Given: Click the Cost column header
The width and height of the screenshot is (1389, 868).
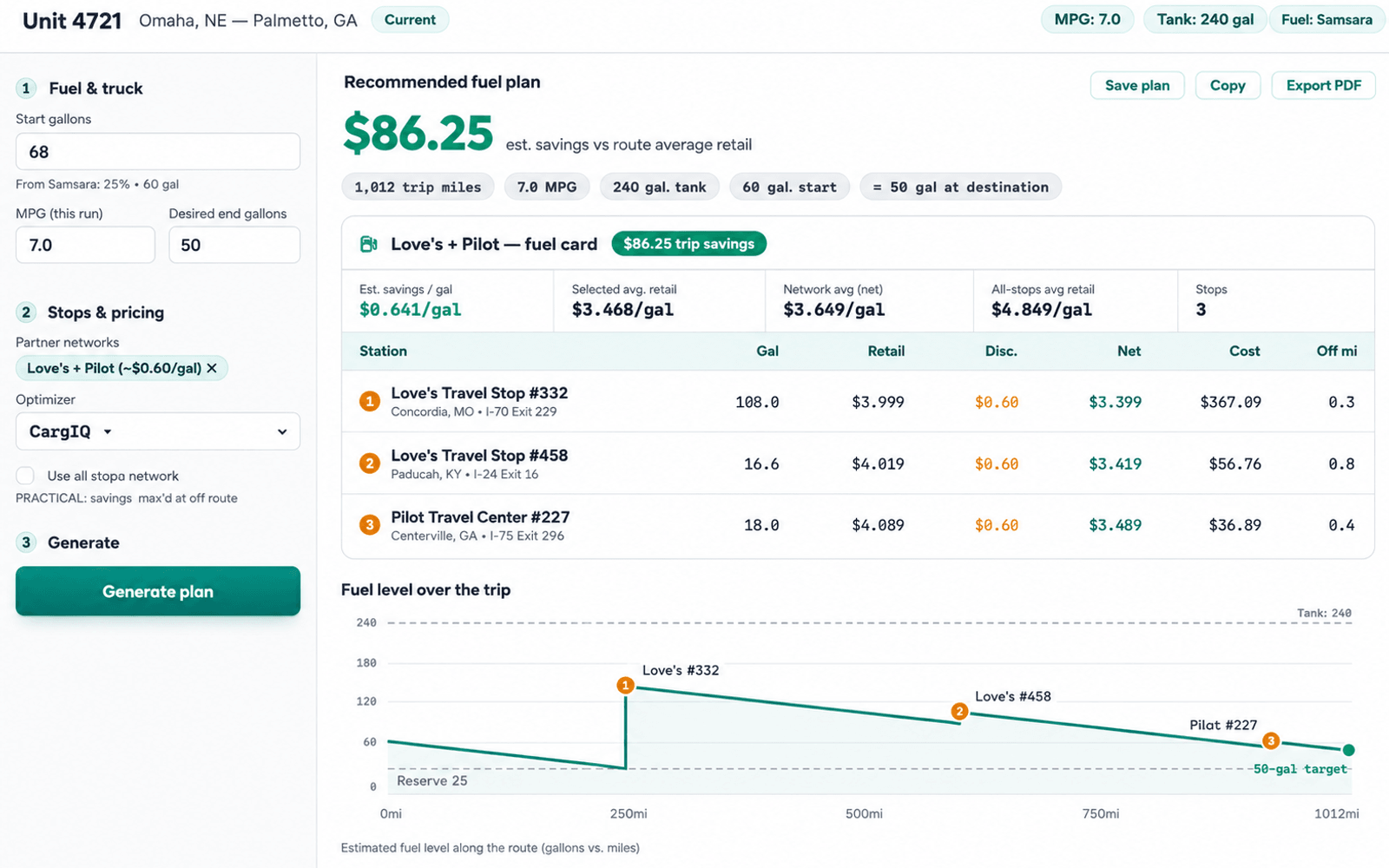Looking at the screenshot, I should point(1244,351).
